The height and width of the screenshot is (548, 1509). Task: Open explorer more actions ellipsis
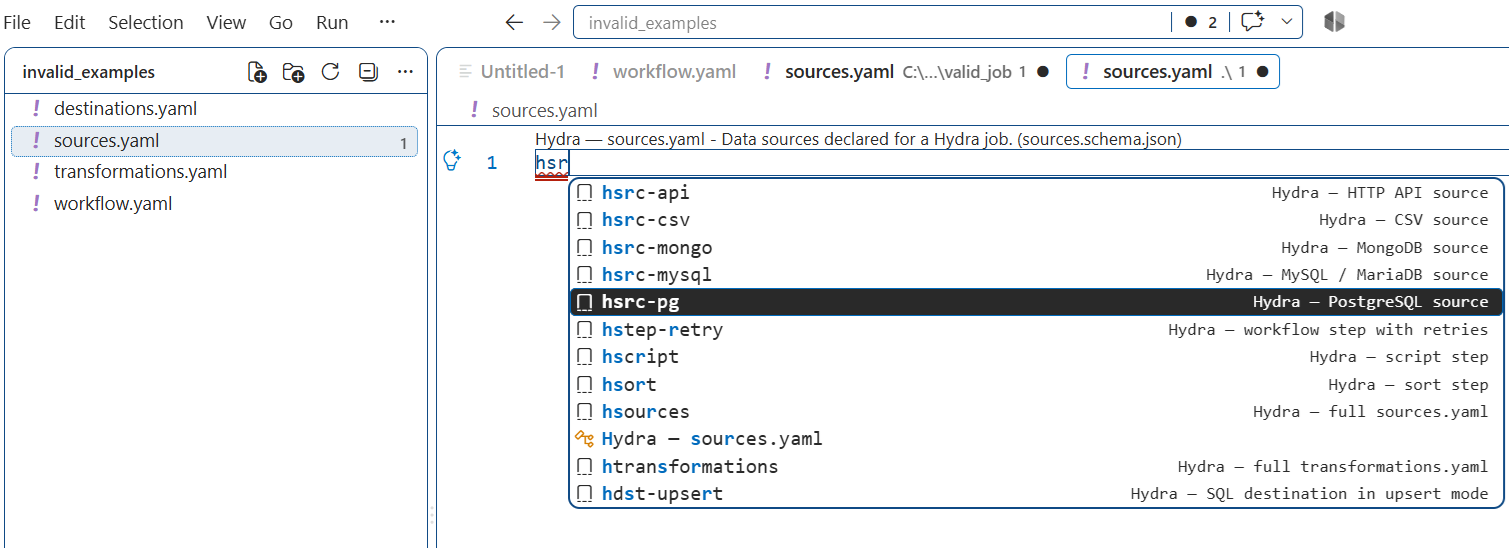[x=405, y=72]
